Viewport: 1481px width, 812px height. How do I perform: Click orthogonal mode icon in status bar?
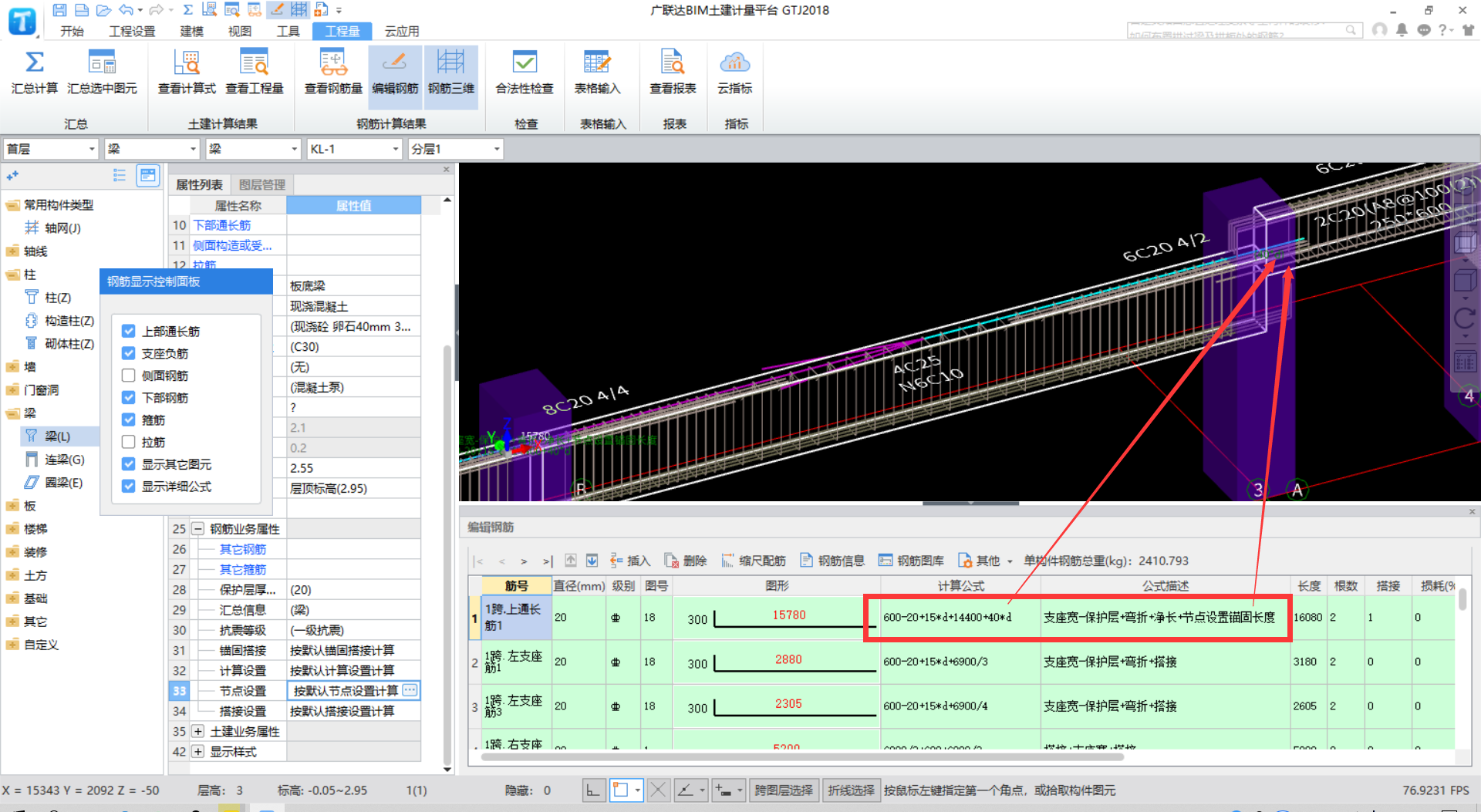pyautogui.click(x=592, y=790)
